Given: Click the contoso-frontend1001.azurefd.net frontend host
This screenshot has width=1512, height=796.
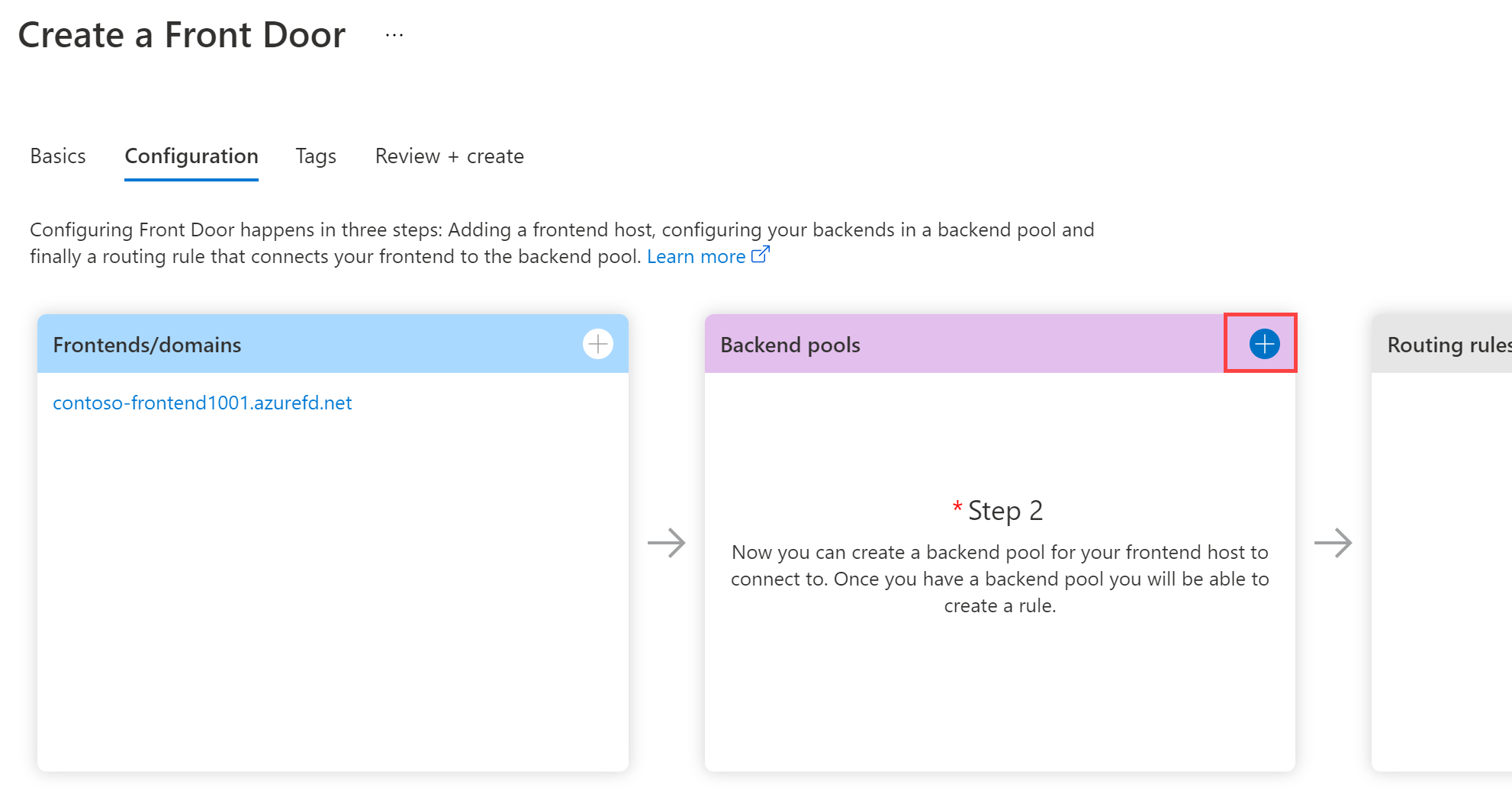Looking at the screenshot, I should 202,402.
